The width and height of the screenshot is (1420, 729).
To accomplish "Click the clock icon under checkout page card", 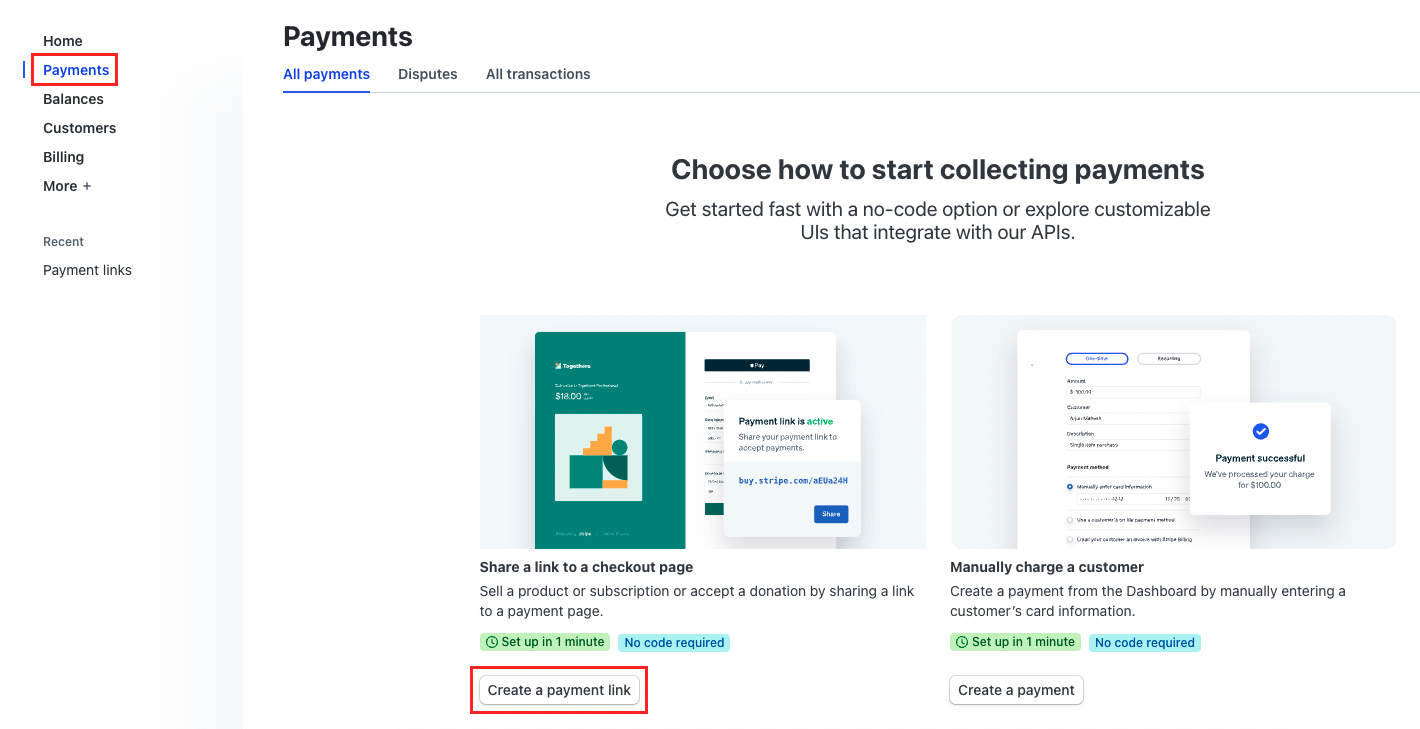I will point(491,642).
